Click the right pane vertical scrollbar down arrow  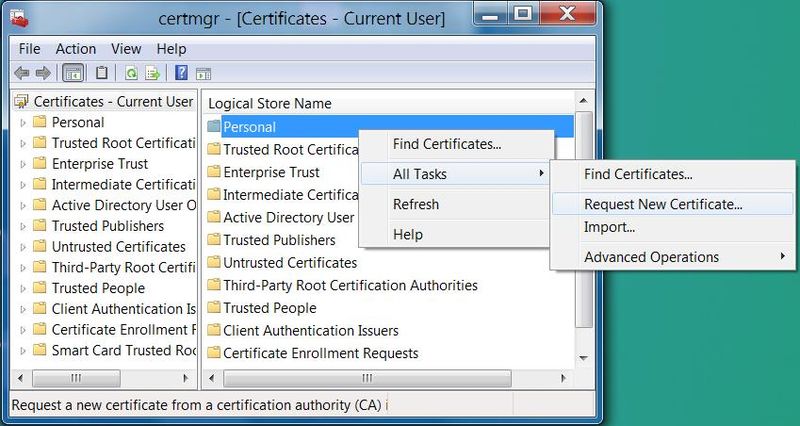click(x=584, y=358)
